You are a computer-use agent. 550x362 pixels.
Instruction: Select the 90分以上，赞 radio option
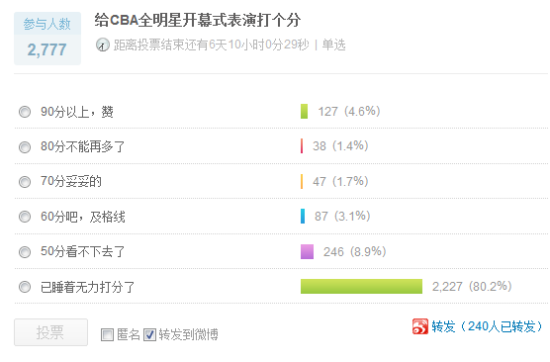click(x=25, y=112)
